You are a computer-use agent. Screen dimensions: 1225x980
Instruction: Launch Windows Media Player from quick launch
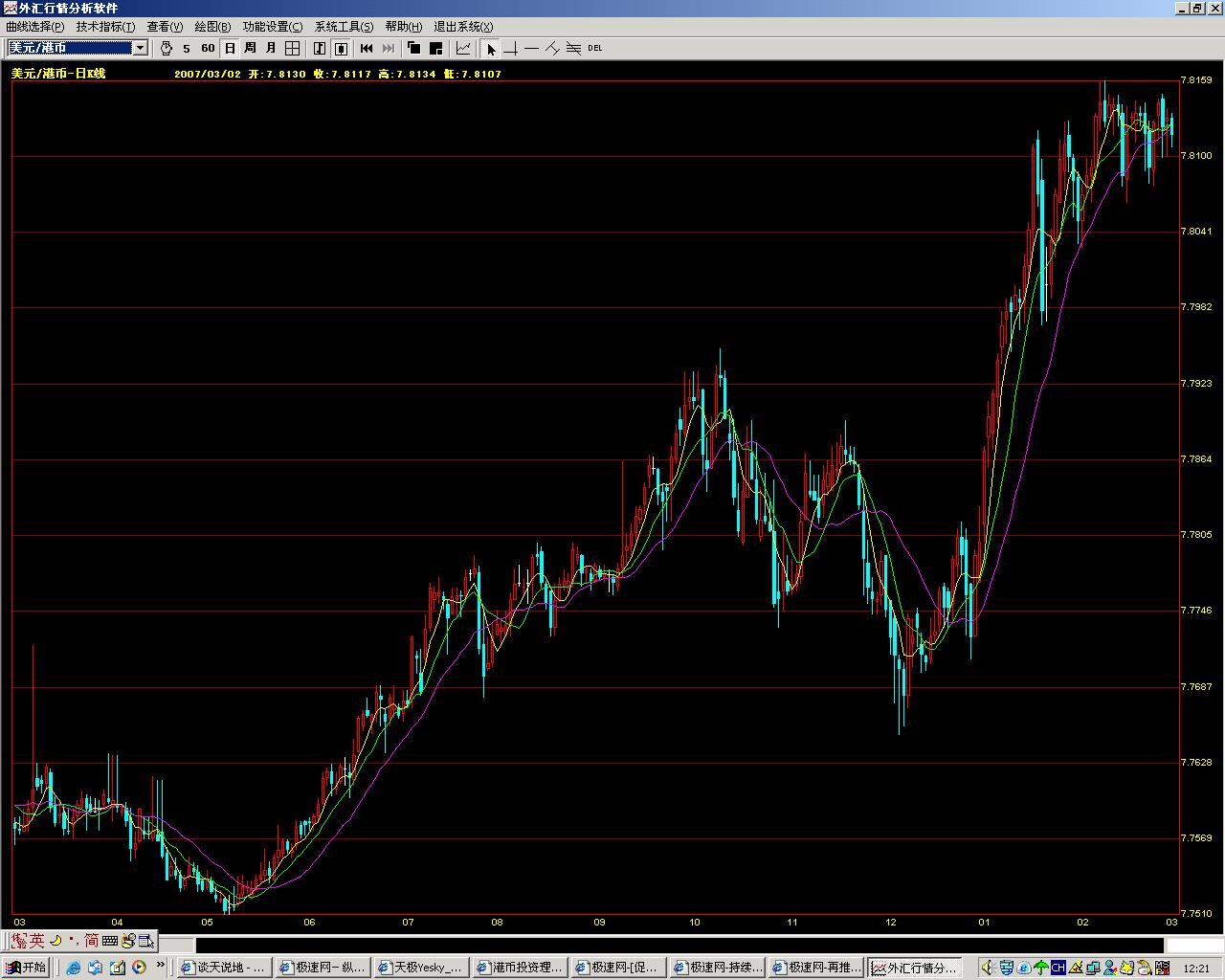[139, 968]
